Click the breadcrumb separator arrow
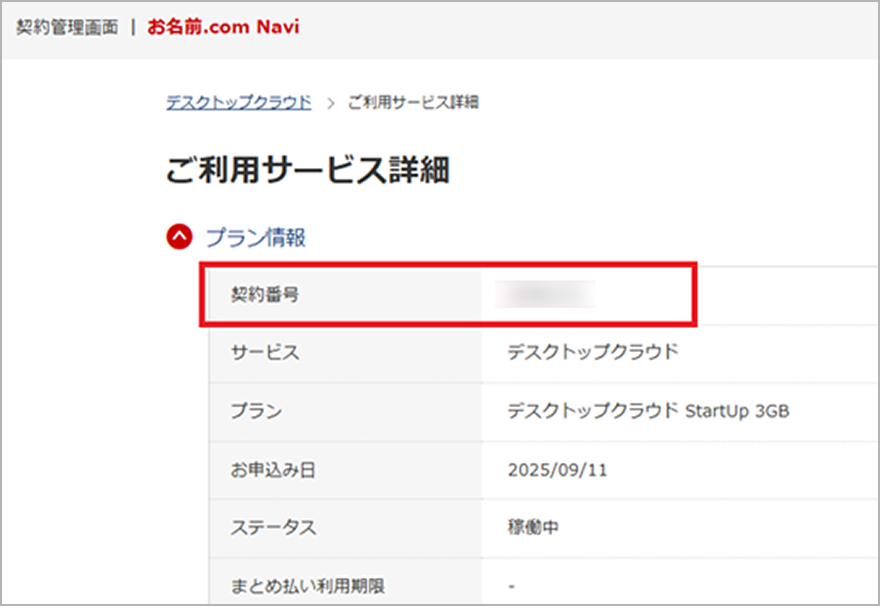880x606 pixels. click(330, 103)
